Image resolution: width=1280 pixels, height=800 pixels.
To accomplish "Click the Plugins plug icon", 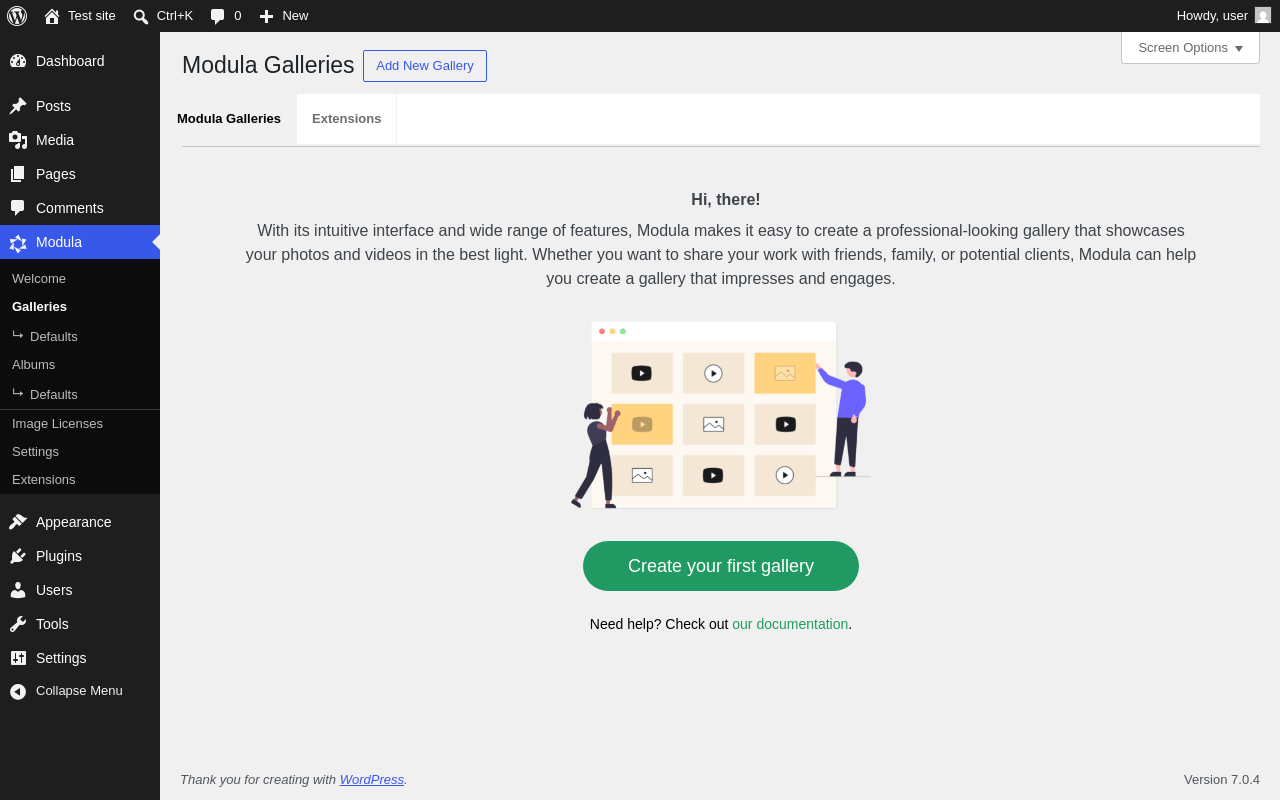I will (x=18, y=556).
